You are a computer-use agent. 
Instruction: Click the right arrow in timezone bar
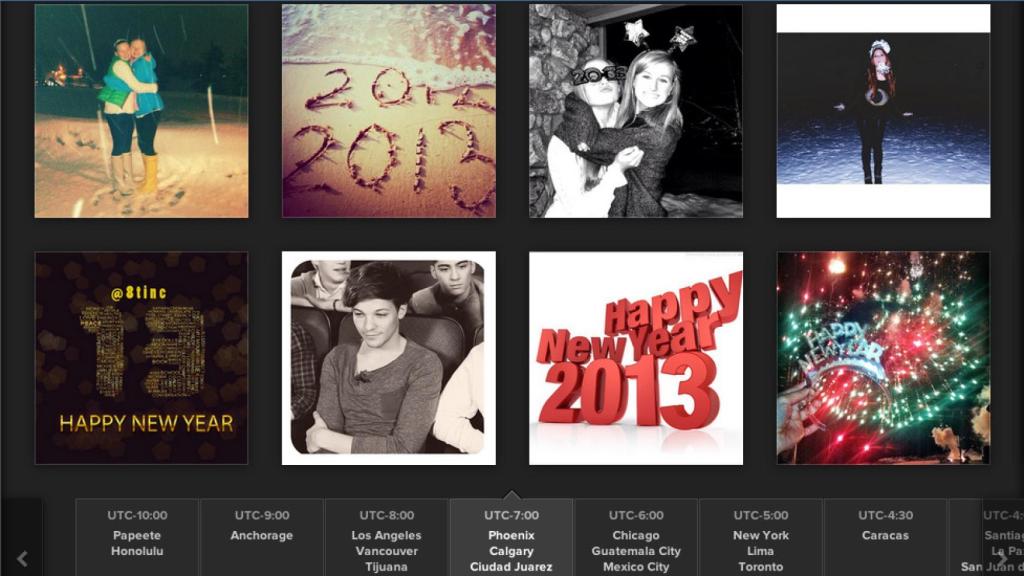click(1002, 558)
